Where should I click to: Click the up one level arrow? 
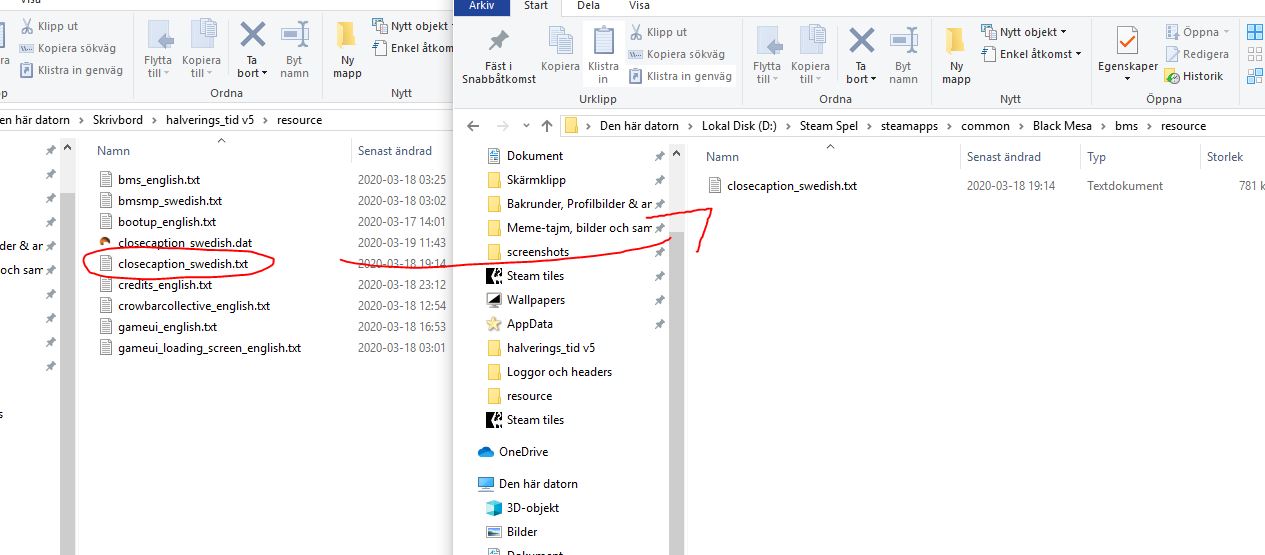(x=546, y=126)
